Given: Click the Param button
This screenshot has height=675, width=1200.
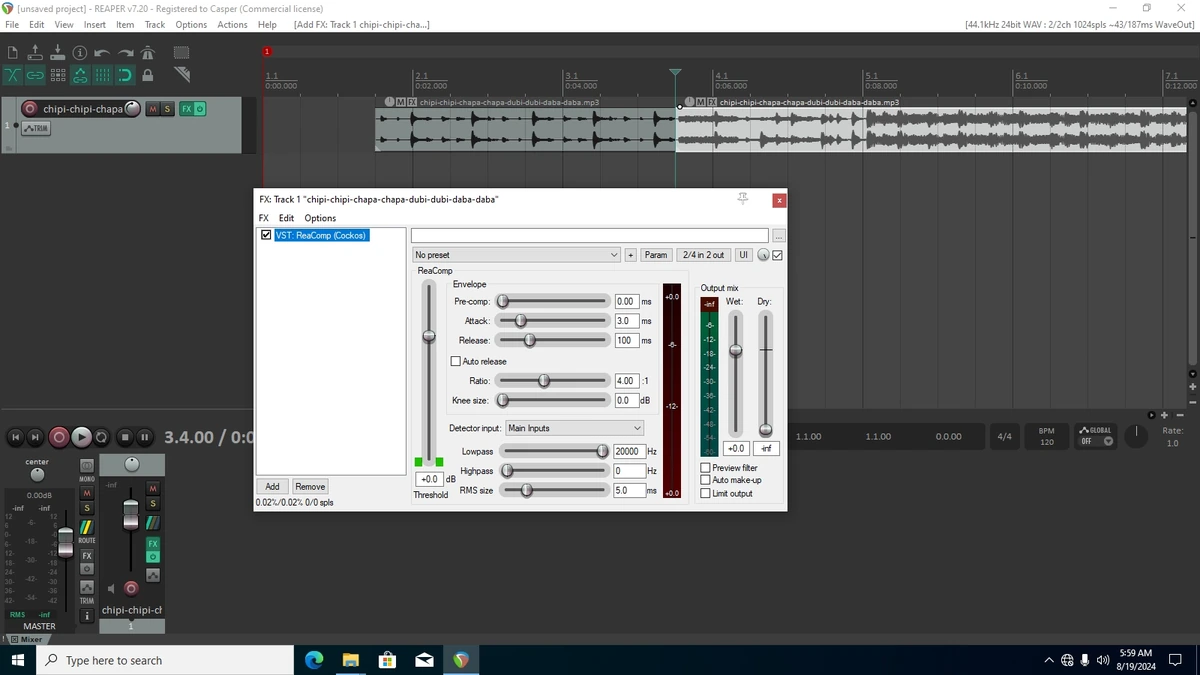Looking at the screenshot, I should [656, 255].
